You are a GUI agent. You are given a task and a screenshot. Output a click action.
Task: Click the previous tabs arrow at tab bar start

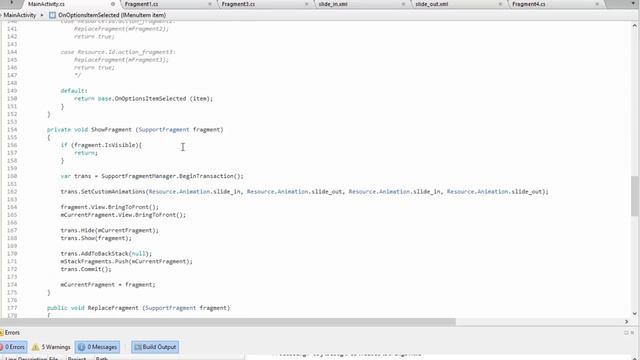point(11,2)
